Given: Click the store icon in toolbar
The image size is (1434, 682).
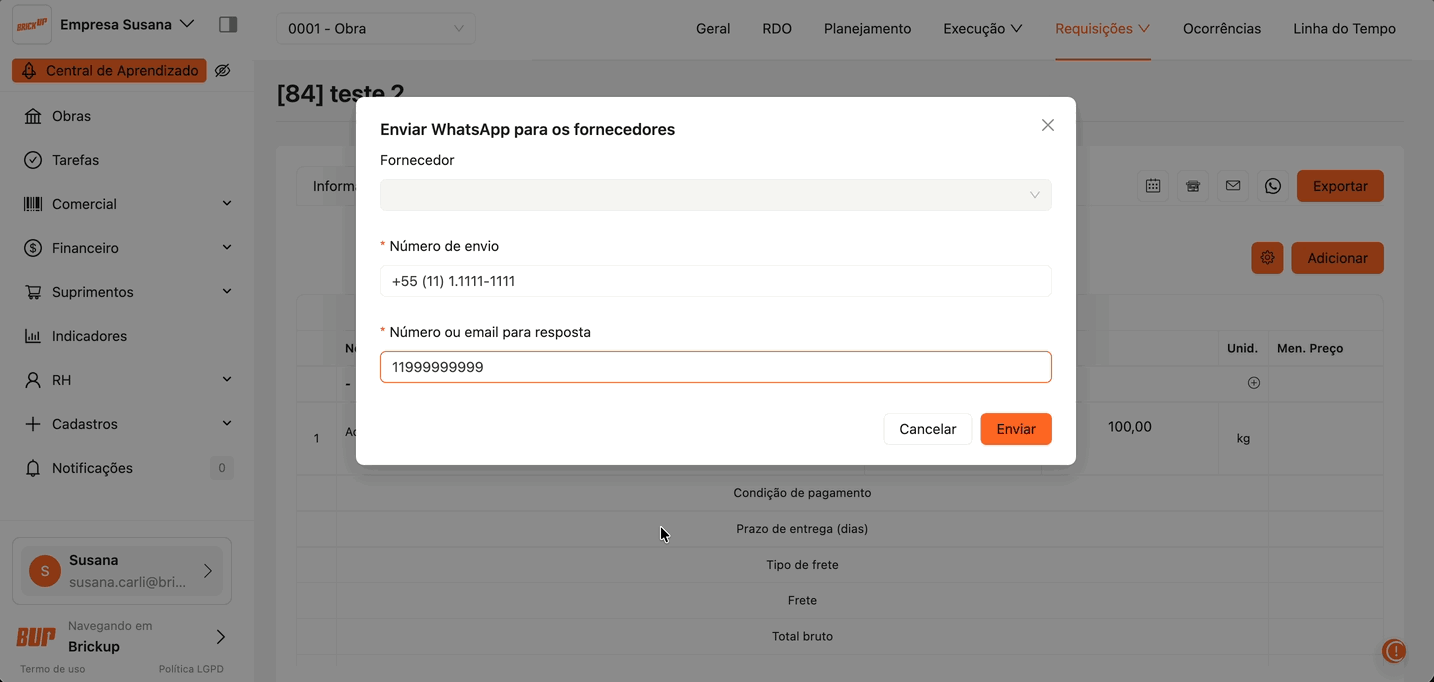Looking at the screenshot, I should point(1193,186).
